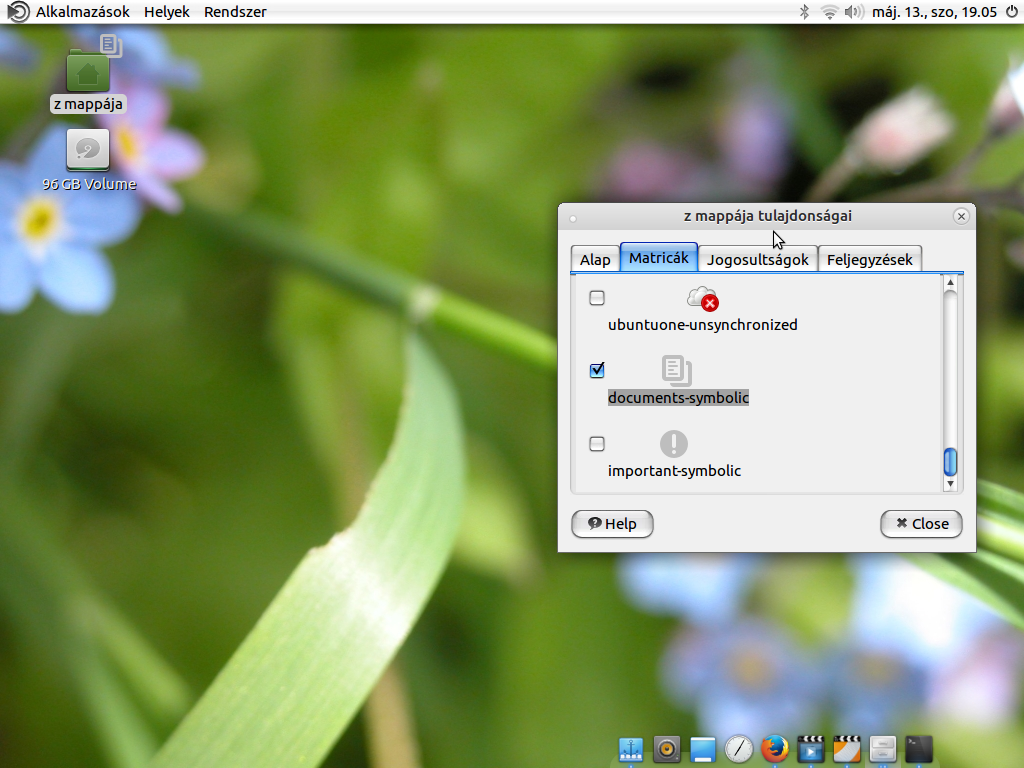Launch the terminal from the dock
This screenshot has width=1024, height=768.
[x=918, y=749]
